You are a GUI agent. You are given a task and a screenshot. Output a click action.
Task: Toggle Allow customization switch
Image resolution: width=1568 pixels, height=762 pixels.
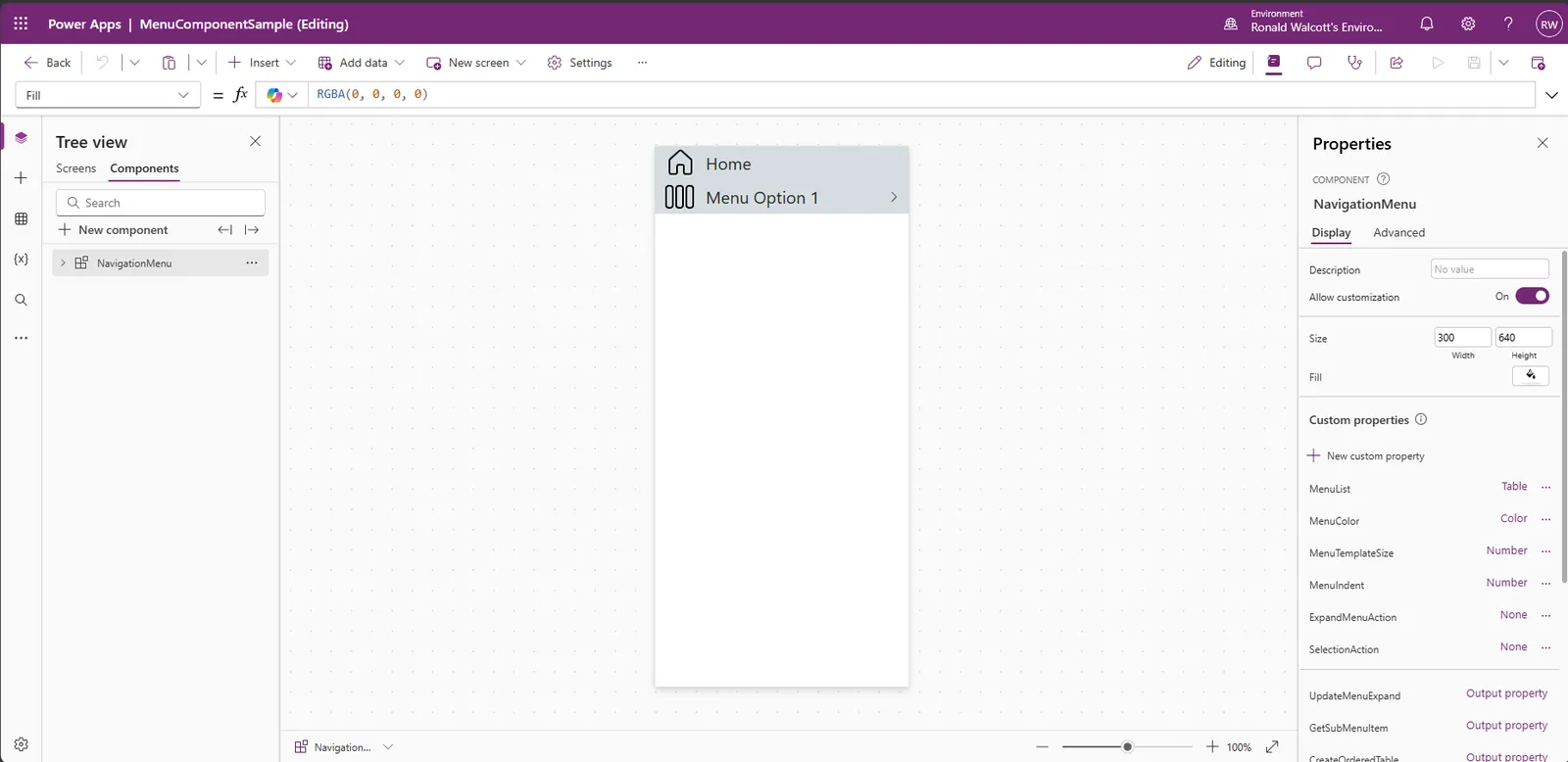[x=1532, y=296]
